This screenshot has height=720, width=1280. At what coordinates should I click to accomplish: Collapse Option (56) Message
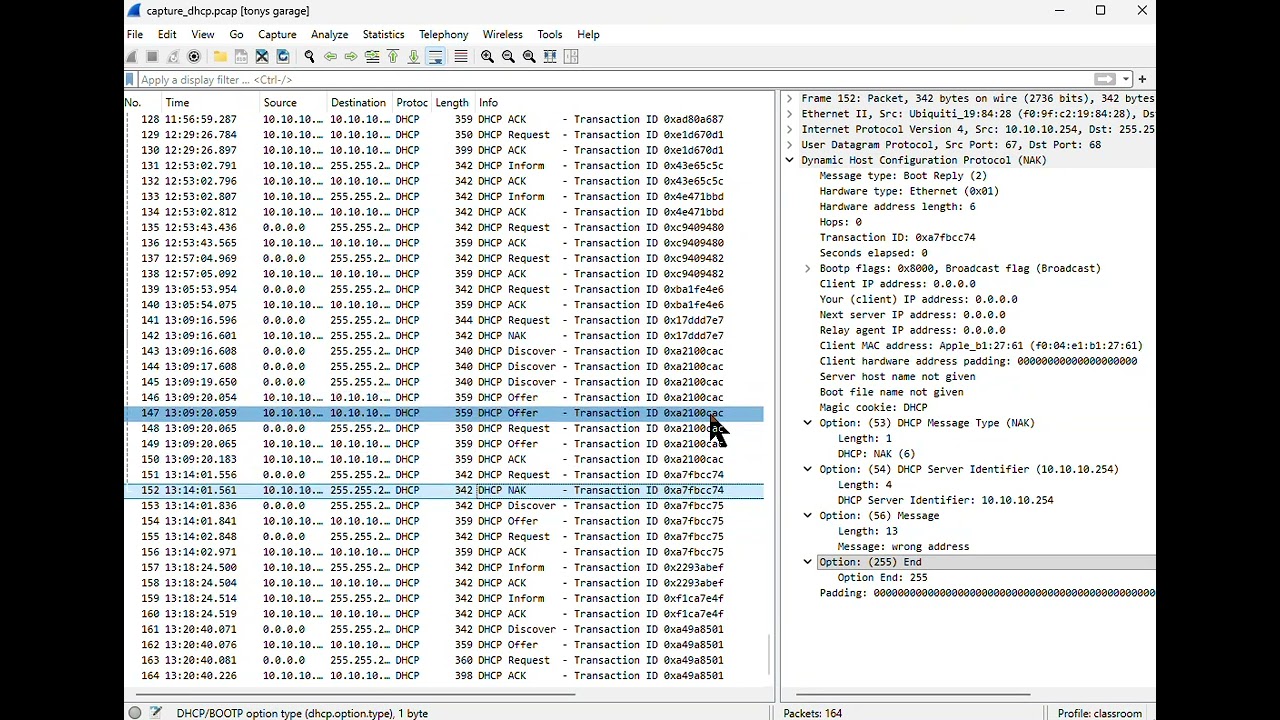808,516
